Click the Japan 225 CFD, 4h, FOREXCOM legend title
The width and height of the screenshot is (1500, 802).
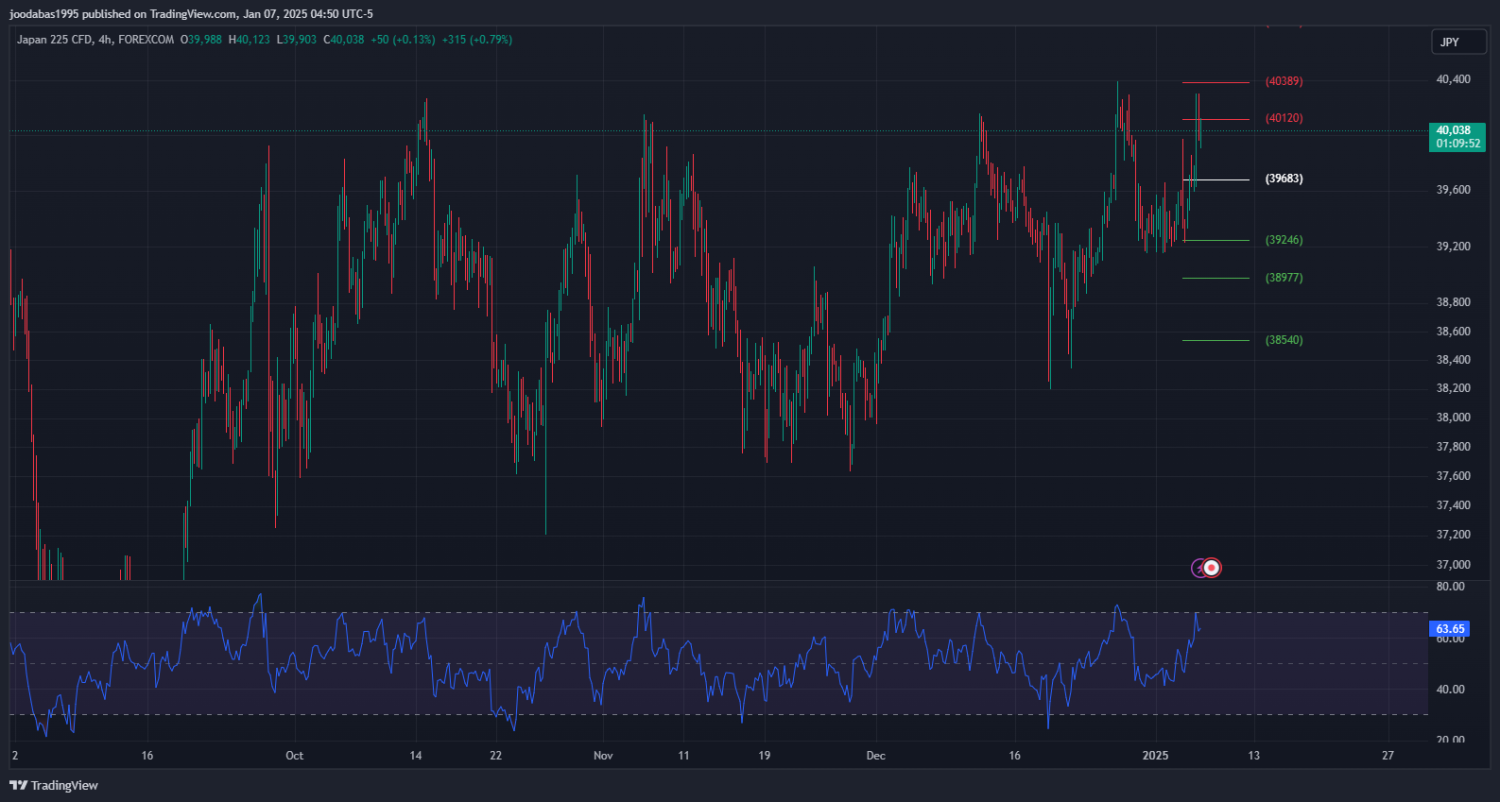click(95, 40)
